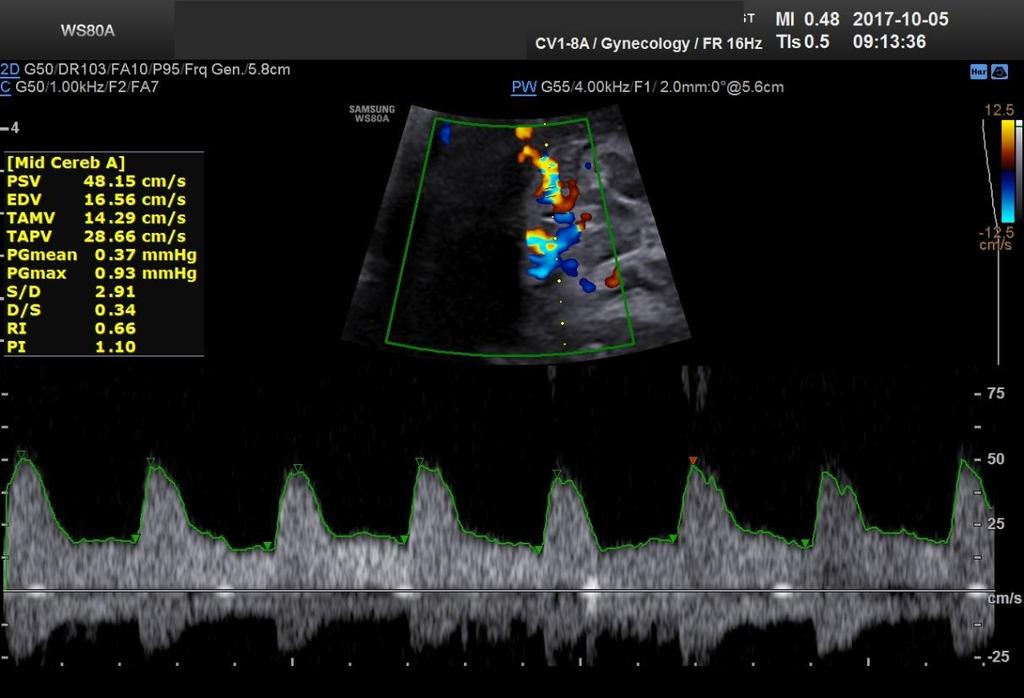Select the PGmean 0.37 mmHg row
The image size is (1024, 698).
pyautogui.click(x=101, y=255)
